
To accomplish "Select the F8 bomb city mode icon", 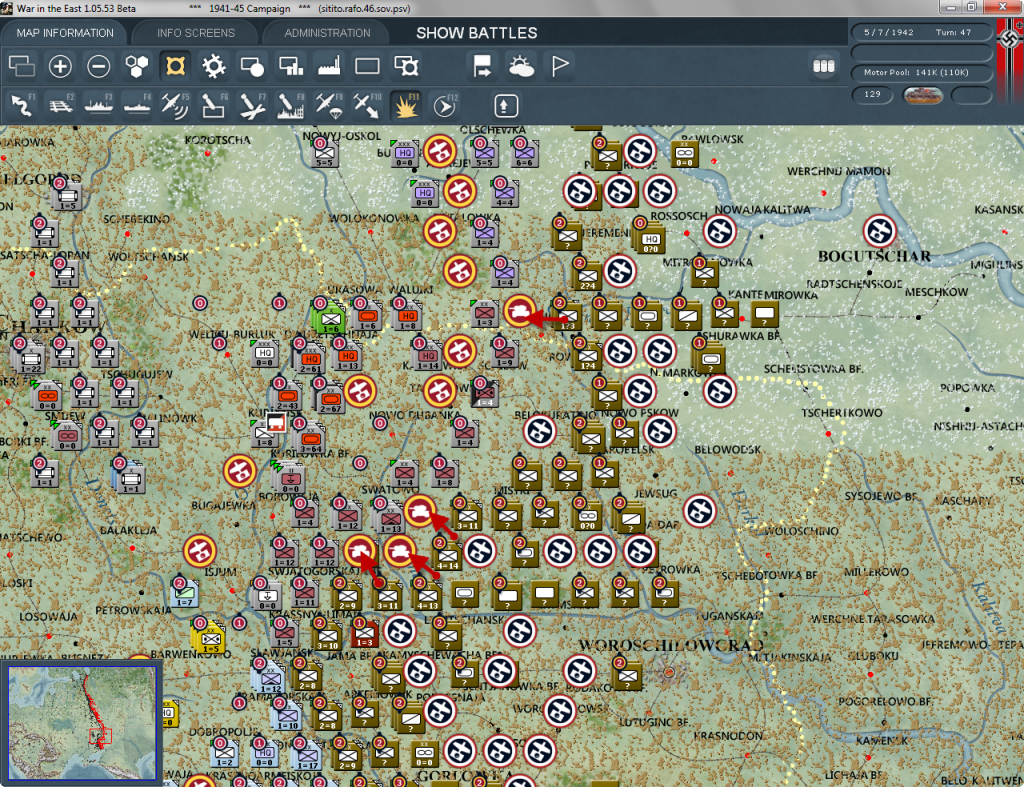I will (x=291, y=105).
